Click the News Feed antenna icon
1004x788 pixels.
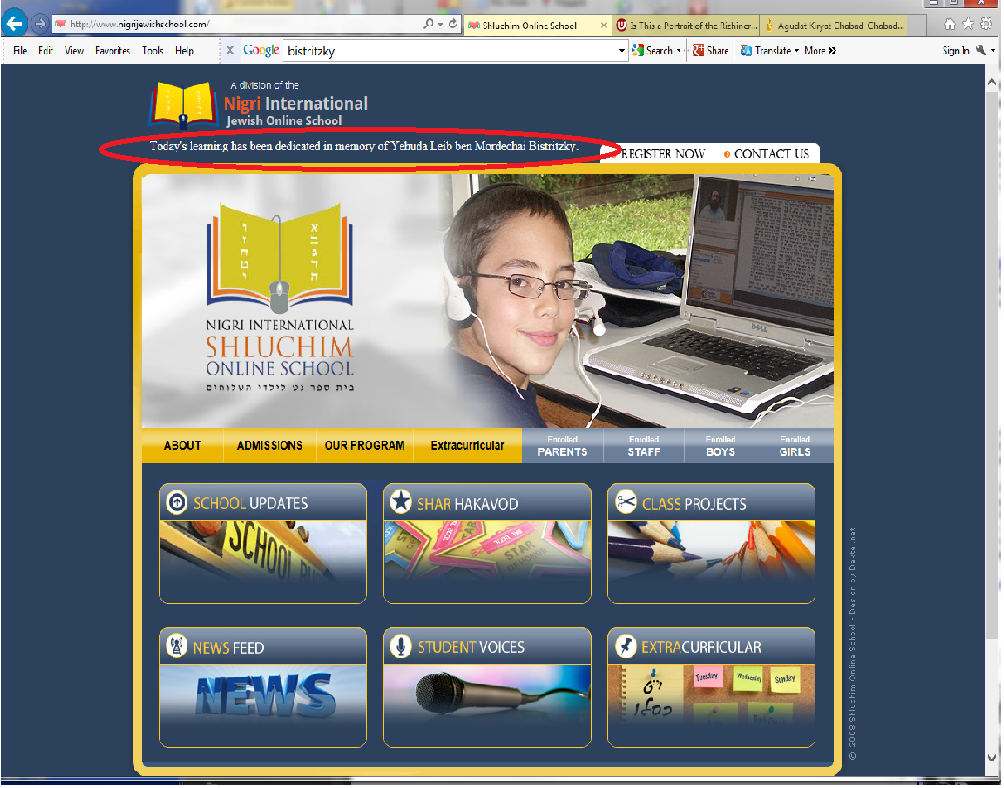click(177, 647)
